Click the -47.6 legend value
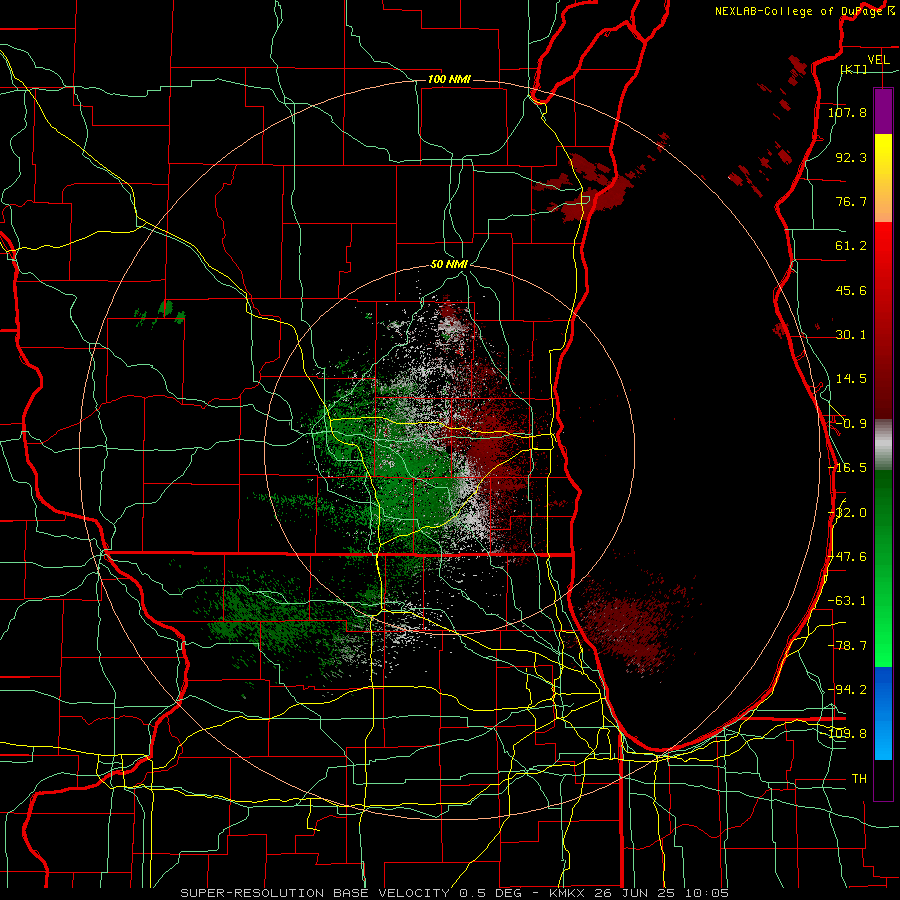900x900 pixels. point(847,557)
